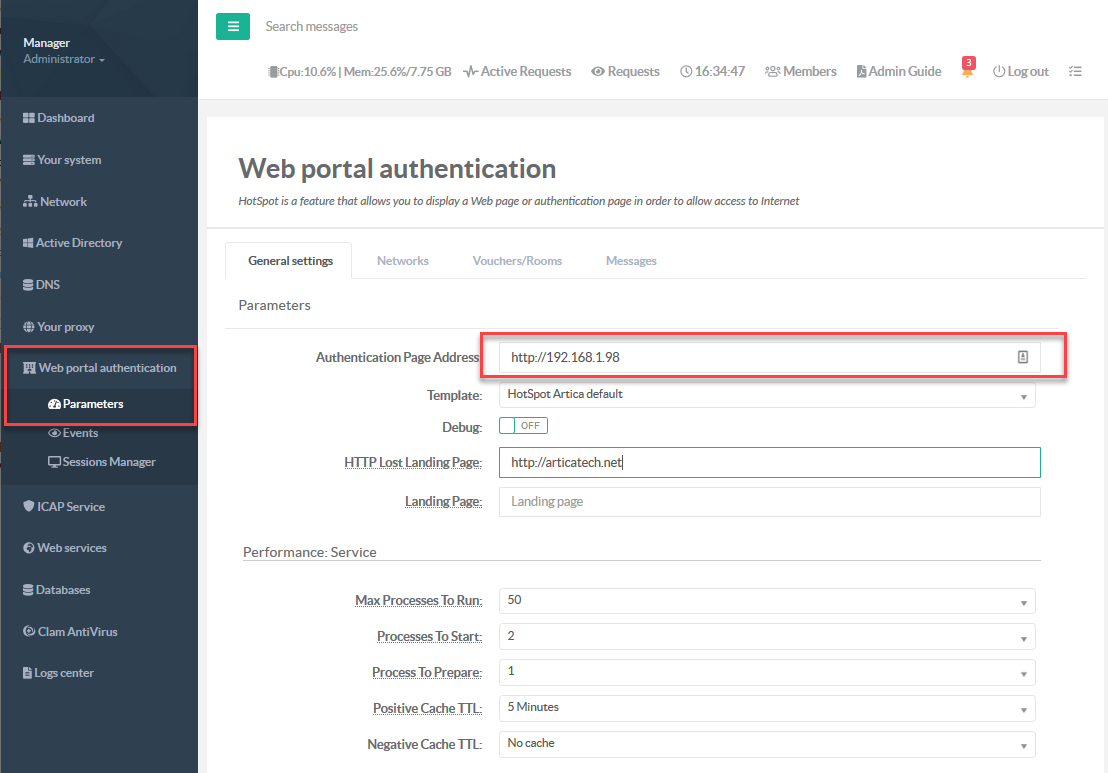Click the contact icon in the address field
The height and width of the screenshot is (773, 1108).
(x=1023, y=357)
